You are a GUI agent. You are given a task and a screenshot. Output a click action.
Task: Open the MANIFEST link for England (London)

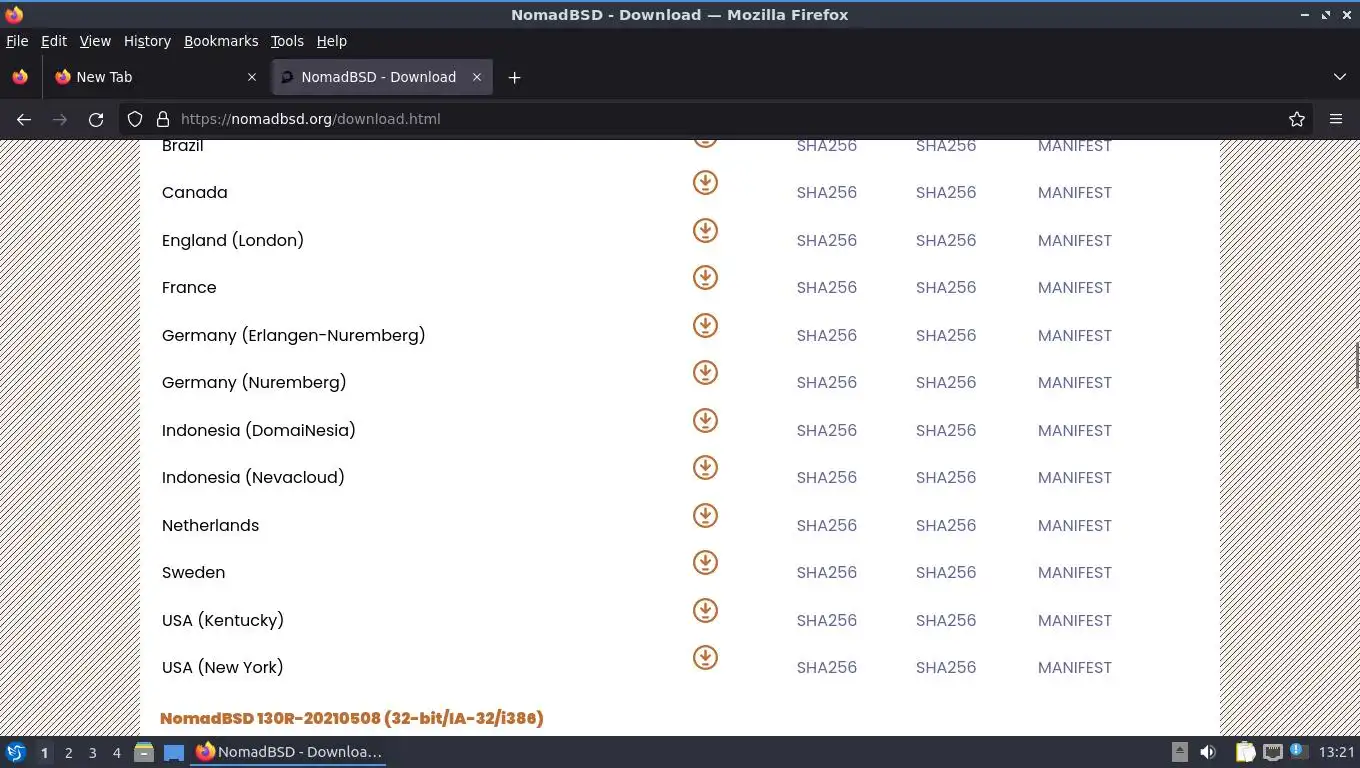tap(1075, 241)
